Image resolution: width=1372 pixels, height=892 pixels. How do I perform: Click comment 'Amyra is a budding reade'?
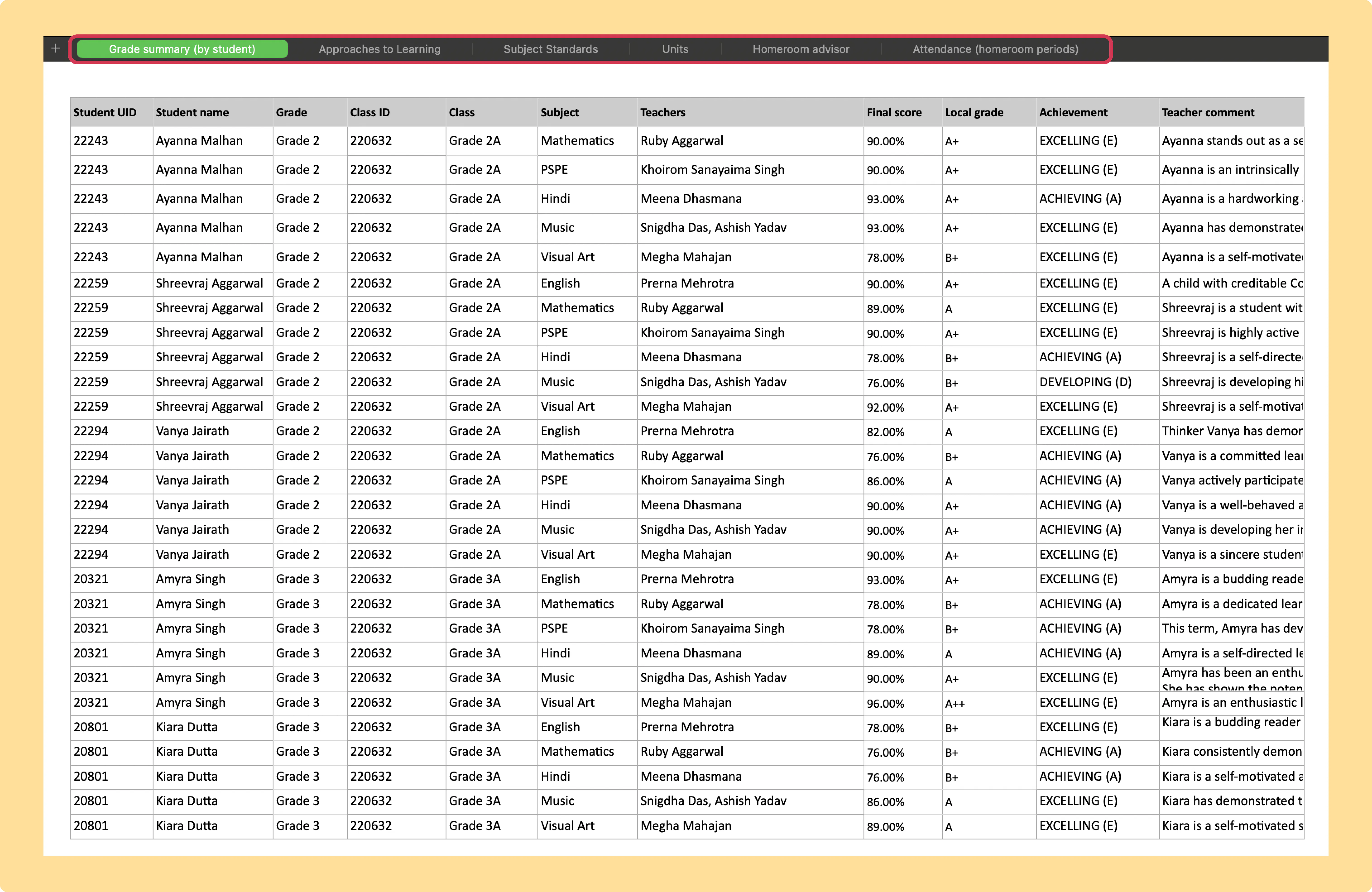tap(1231, 580)
